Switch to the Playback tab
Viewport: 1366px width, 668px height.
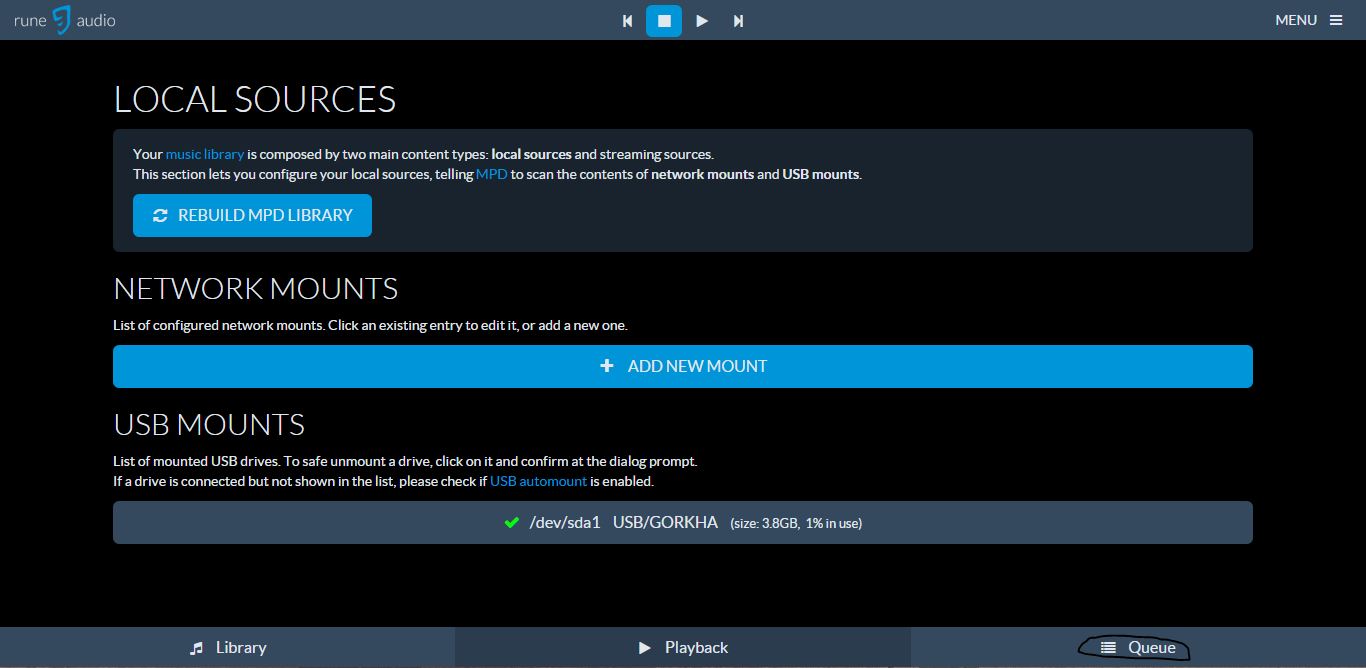point(683,647)
